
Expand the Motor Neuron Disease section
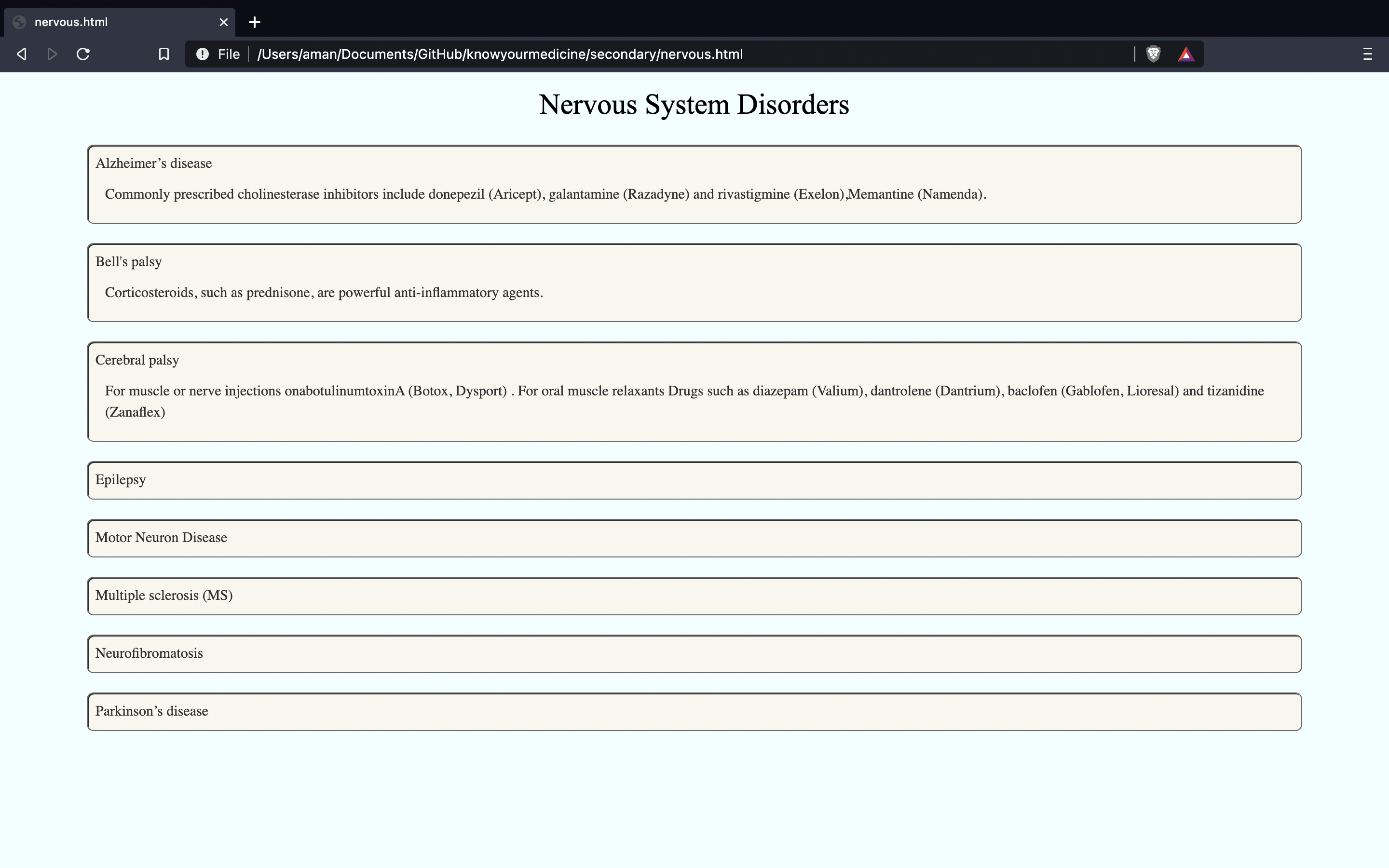tap(161, 538)
